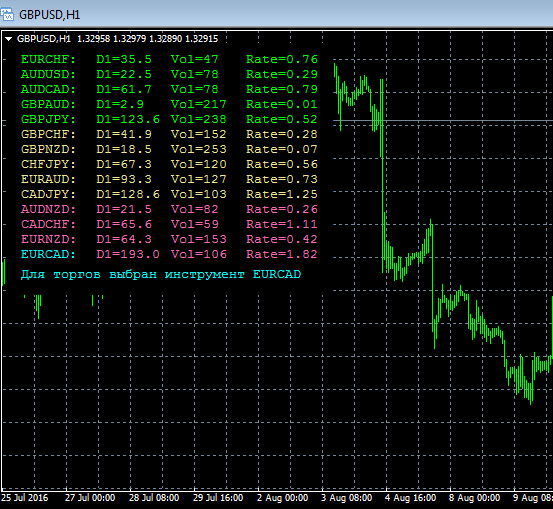Click the AUDCAD: label
Image resolution: width=553 pixels, height=509 pixels.
(x=48, y=89)
